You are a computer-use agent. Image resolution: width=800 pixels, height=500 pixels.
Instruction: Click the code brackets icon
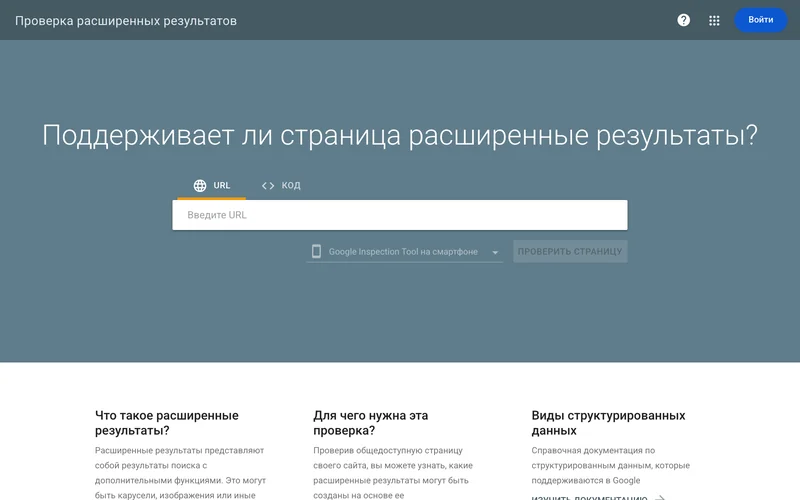[x=268, y=186]
